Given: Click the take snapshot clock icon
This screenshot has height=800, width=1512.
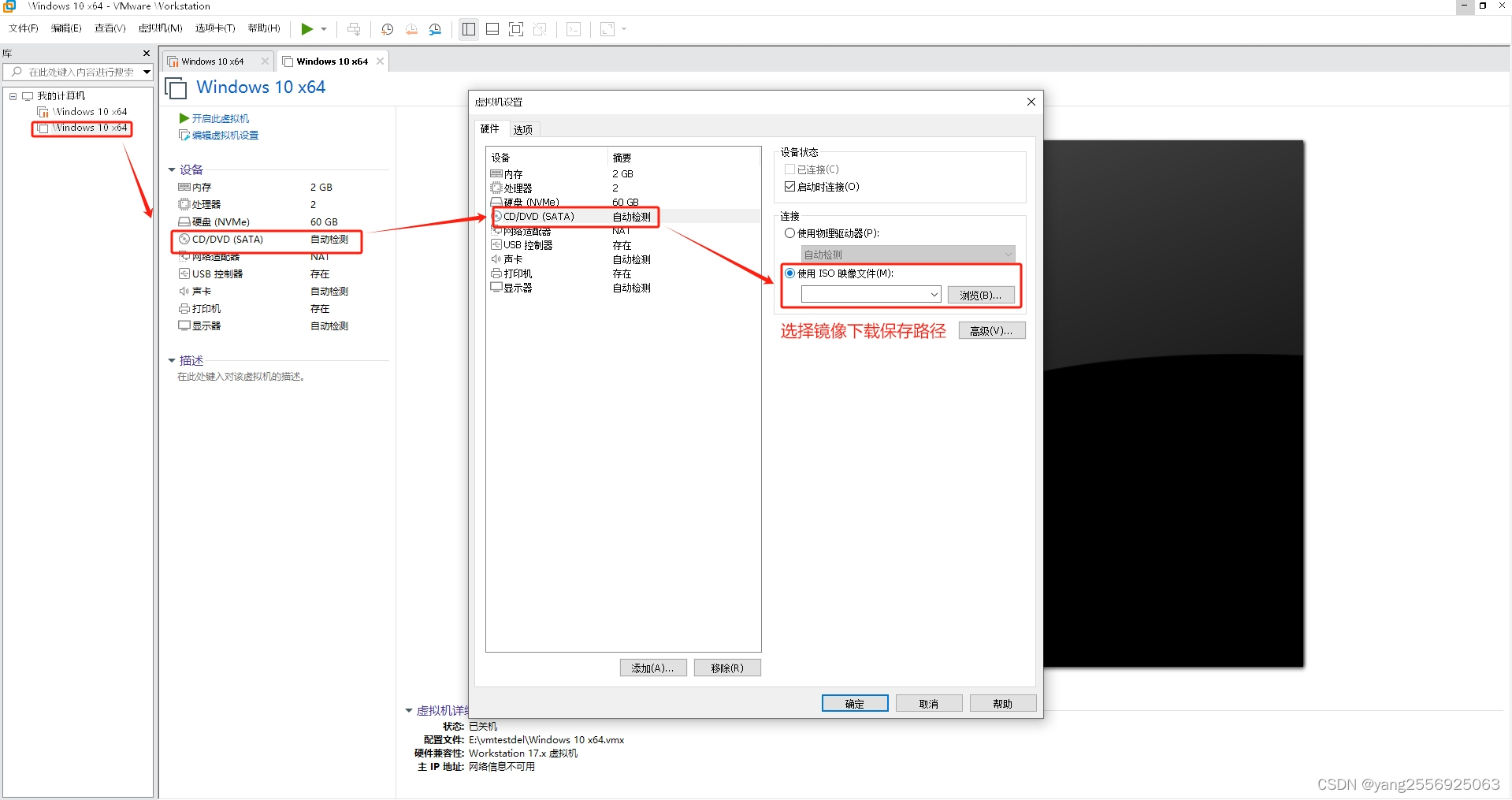Looking at the screenshot, I should tap(387, 29).
